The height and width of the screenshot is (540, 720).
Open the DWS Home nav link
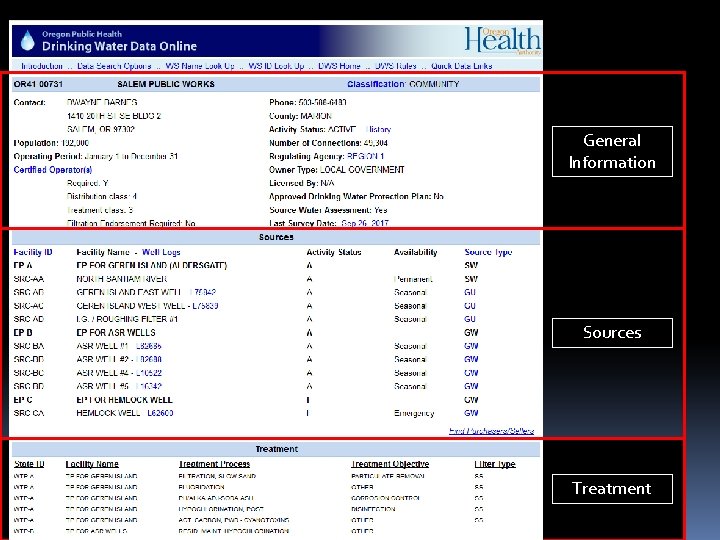339,66
